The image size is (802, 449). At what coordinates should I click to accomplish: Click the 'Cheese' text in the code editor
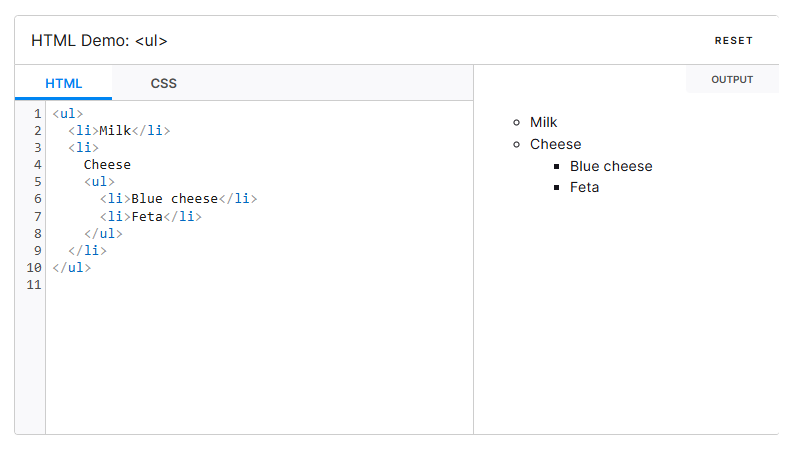(x=107, y=164)
